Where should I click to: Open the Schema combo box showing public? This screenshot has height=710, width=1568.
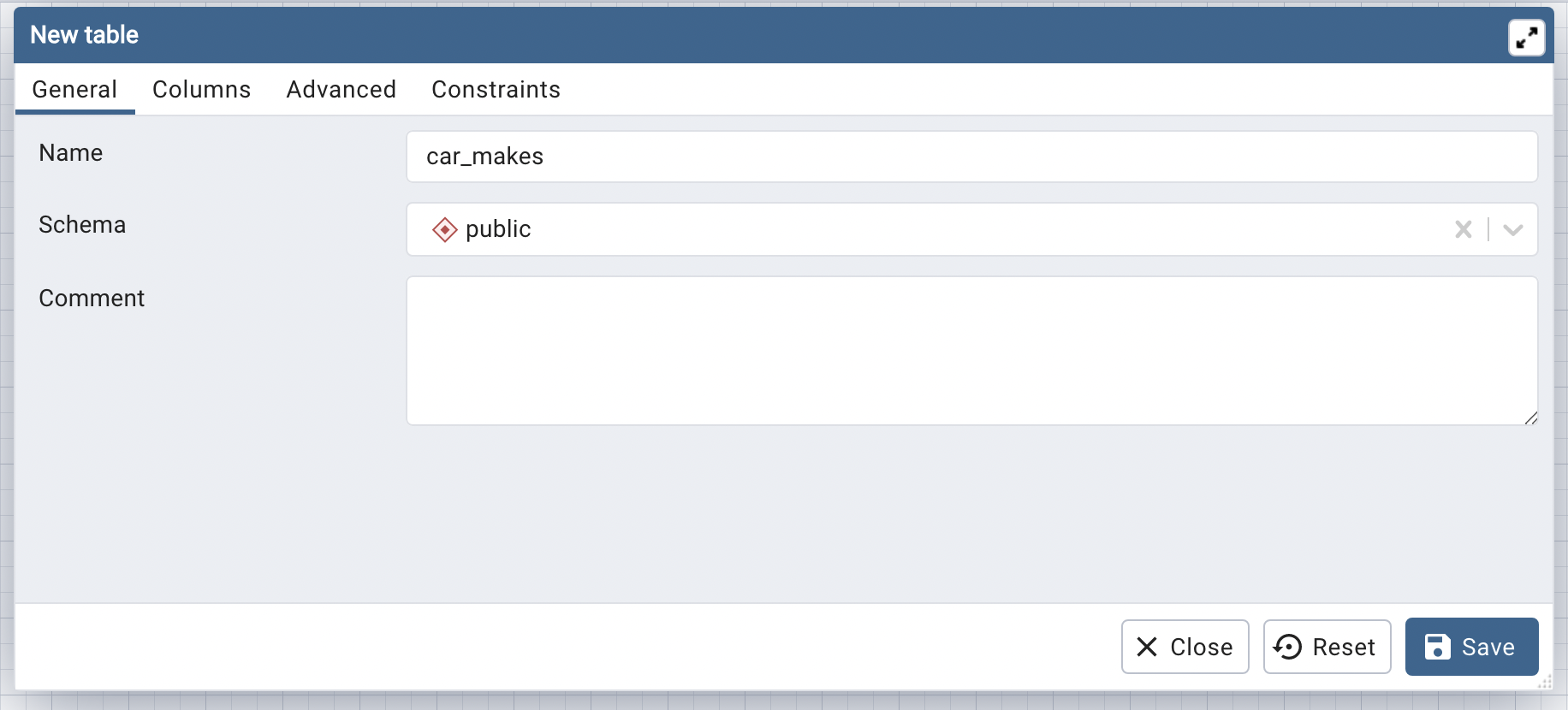pos(941,229)
